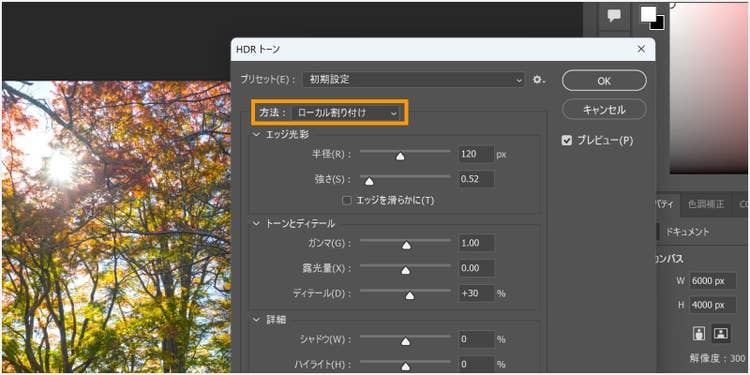Click the ハイライト(H) value field
Viewport: 750px width, 375px height.
[x=476, y=364]
